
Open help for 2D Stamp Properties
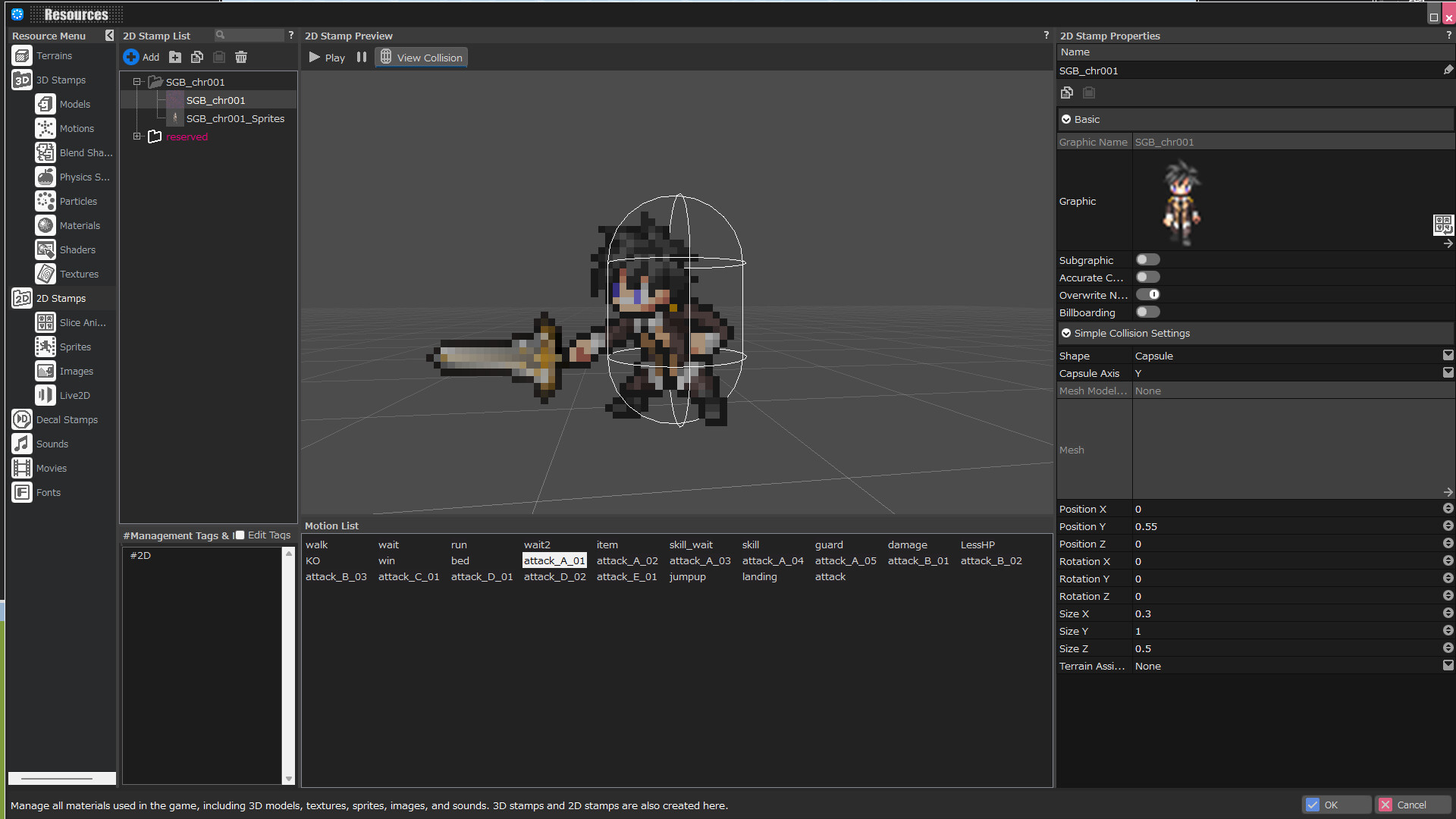tap(1449, 35)
